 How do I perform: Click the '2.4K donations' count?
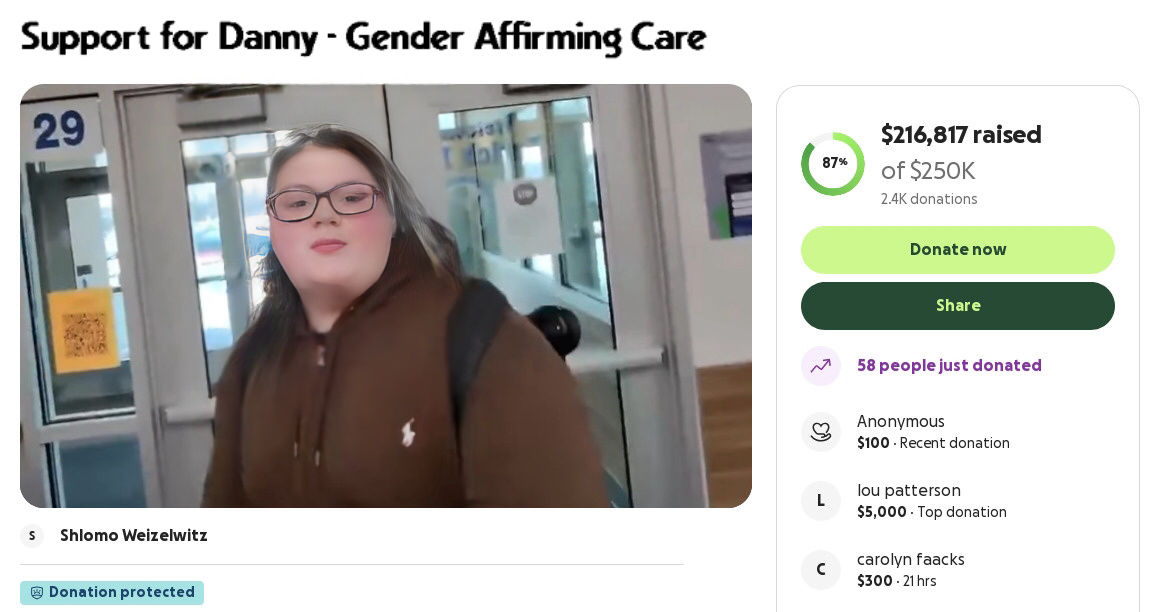[x=929, y=199]
